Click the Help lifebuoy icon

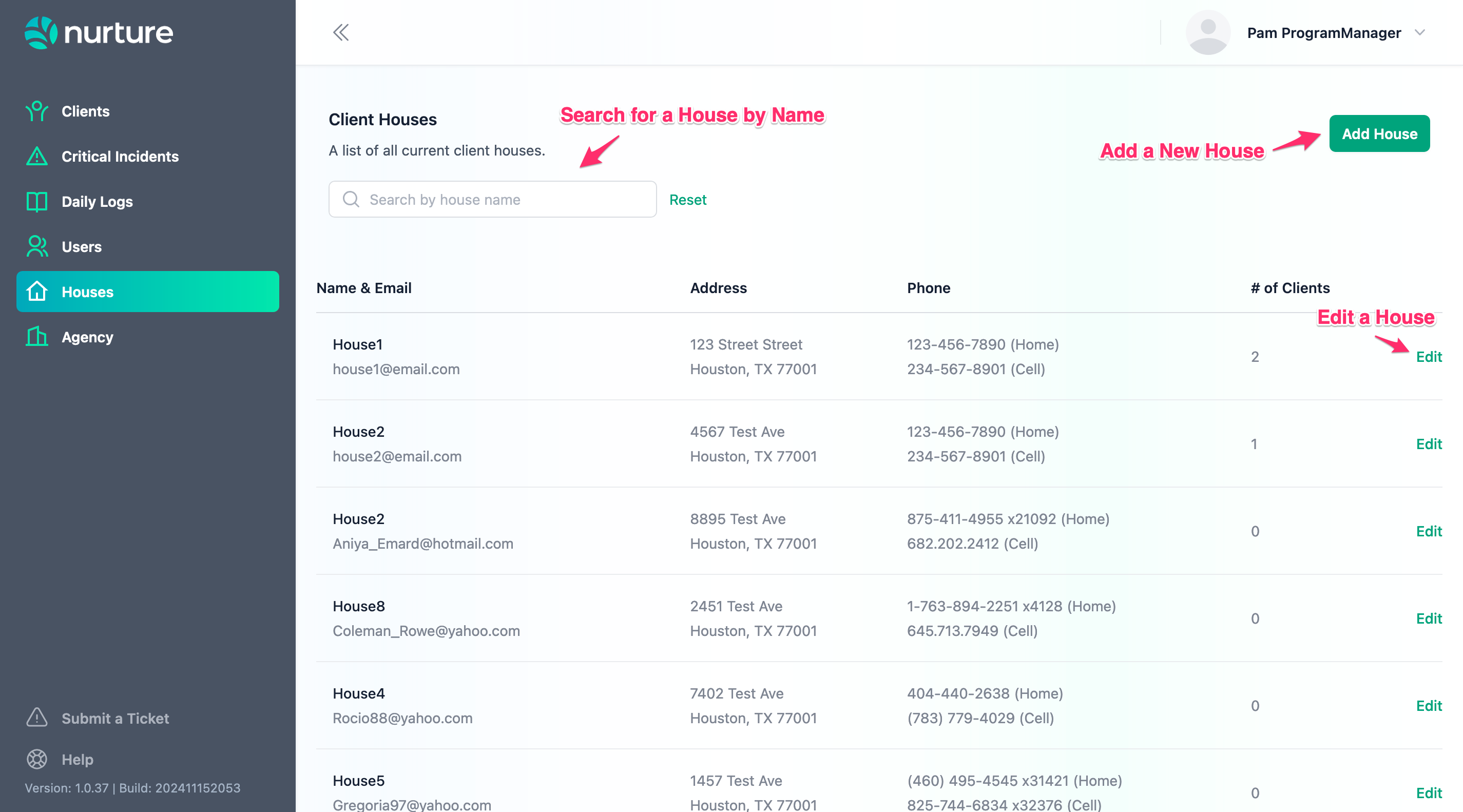37,759
